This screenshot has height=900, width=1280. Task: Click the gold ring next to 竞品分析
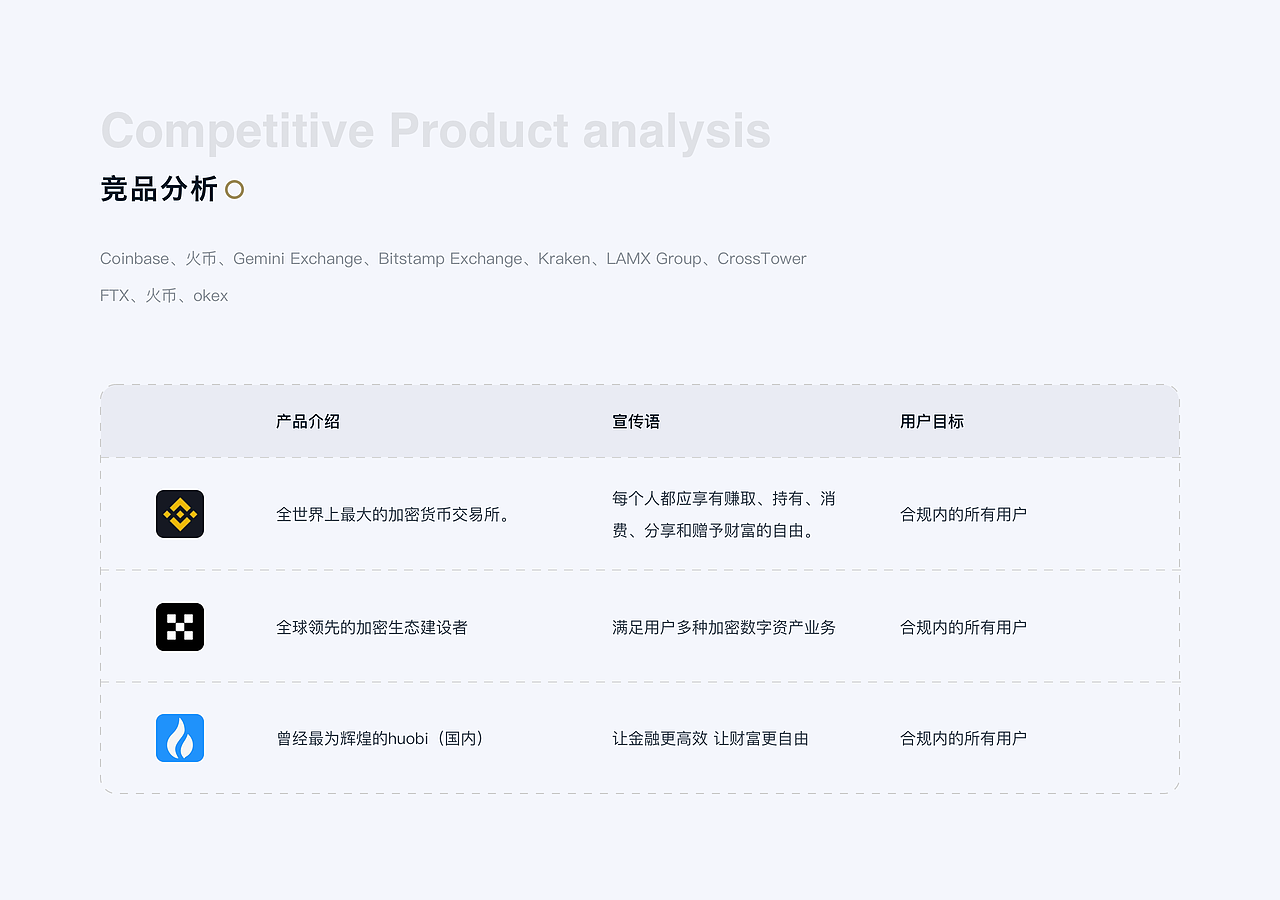click(x=234, y=189)
